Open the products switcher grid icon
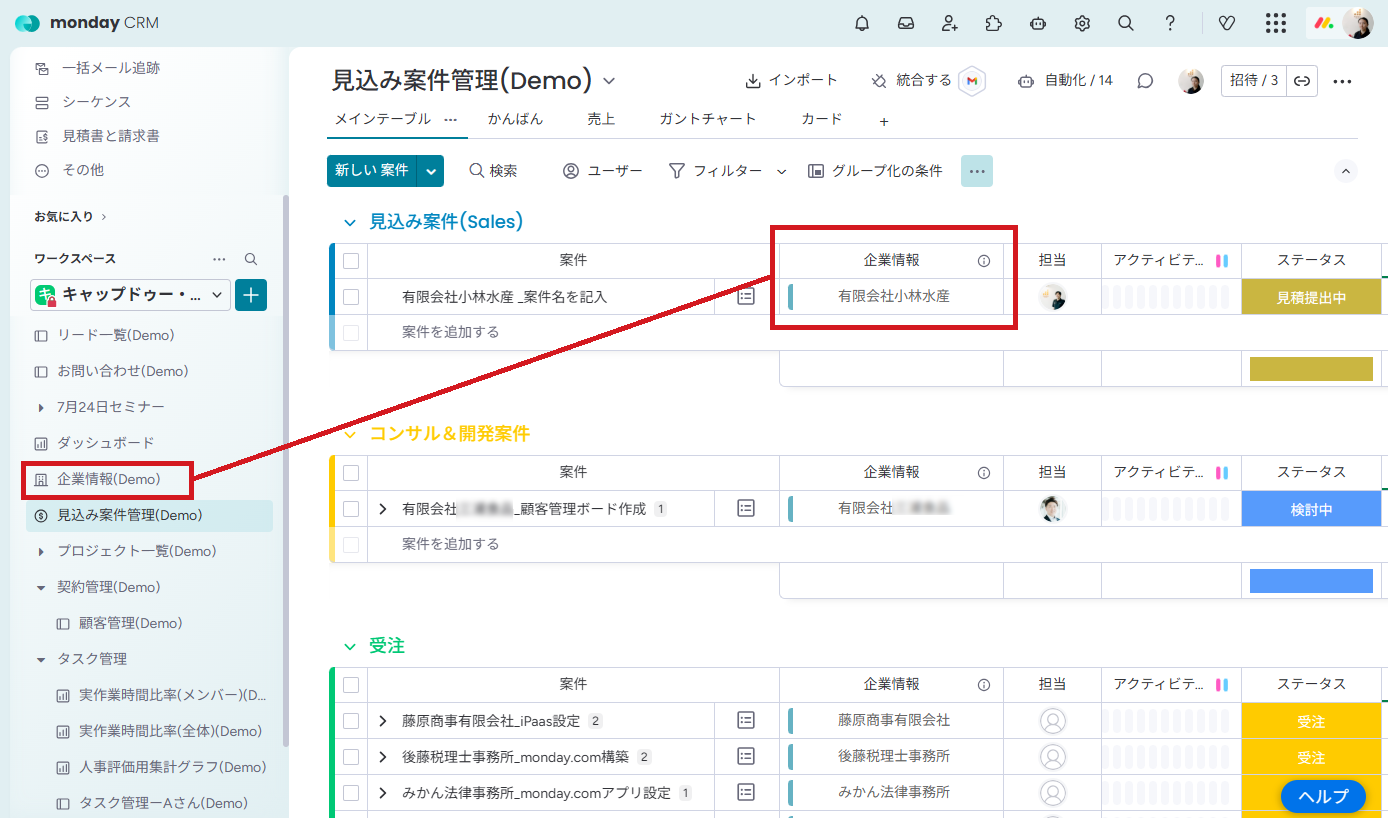The height and width of the screenshot is (818, 1388). pyautogui.click(x=1275, y=23)
